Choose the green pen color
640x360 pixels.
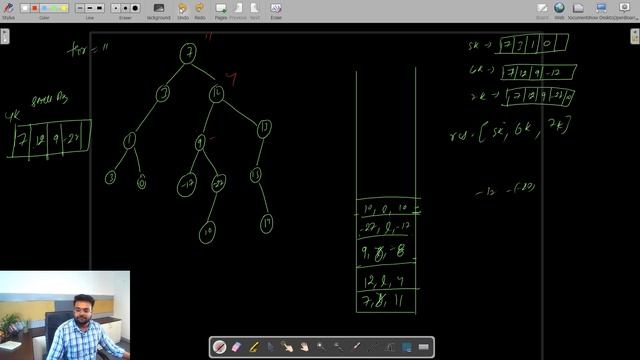54,8
